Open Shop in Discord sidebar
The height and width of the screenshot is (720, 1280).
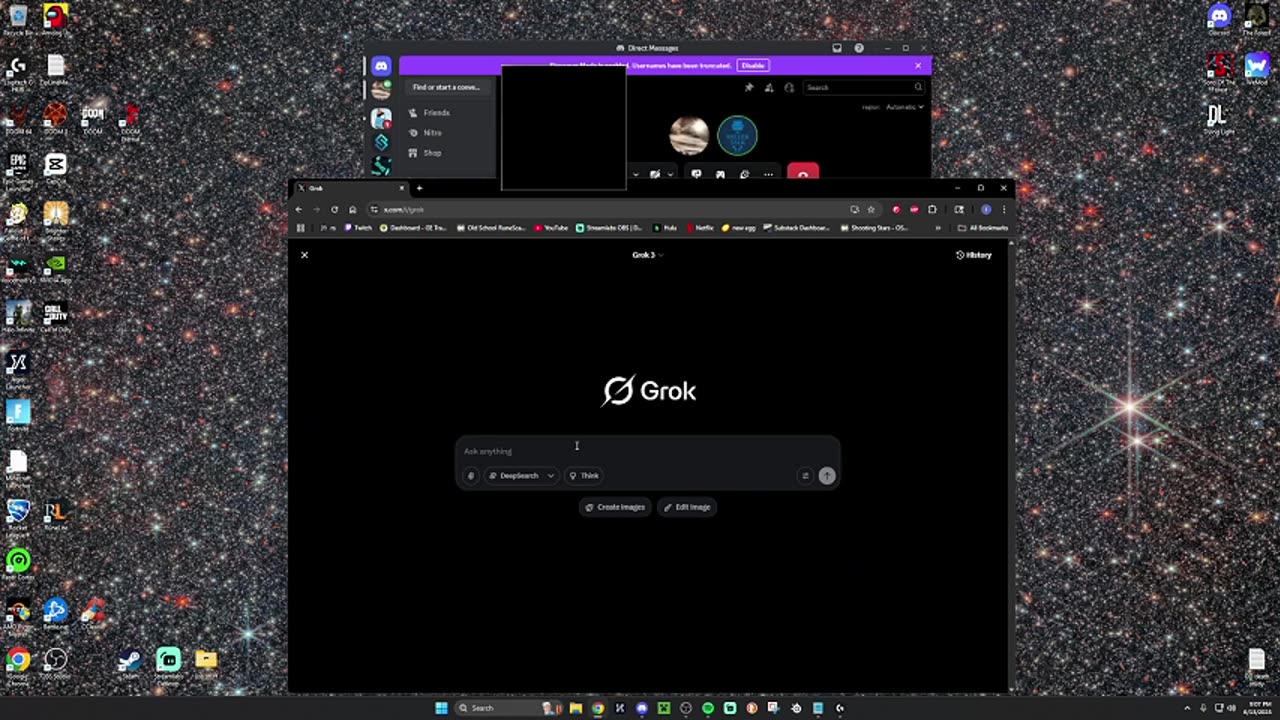click(x=431, y=153)
